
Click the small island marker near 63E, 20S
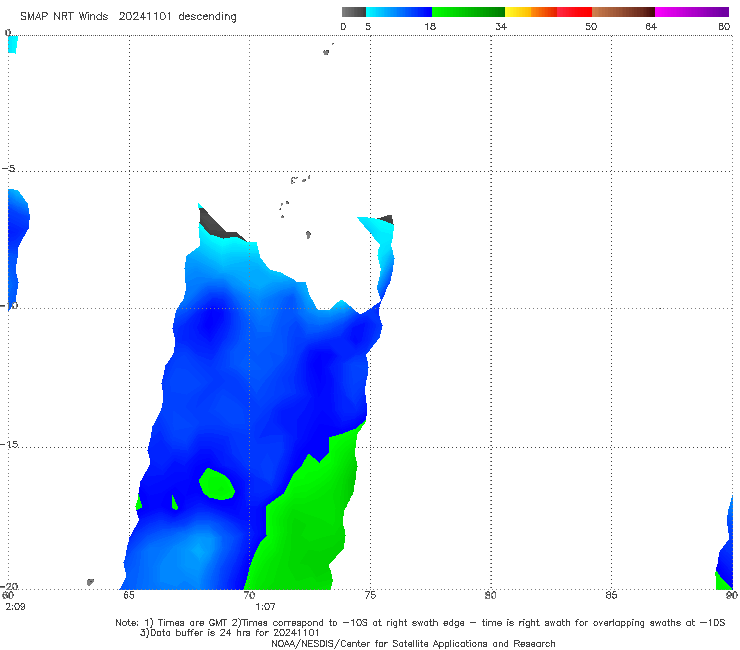tap(90, 582)
